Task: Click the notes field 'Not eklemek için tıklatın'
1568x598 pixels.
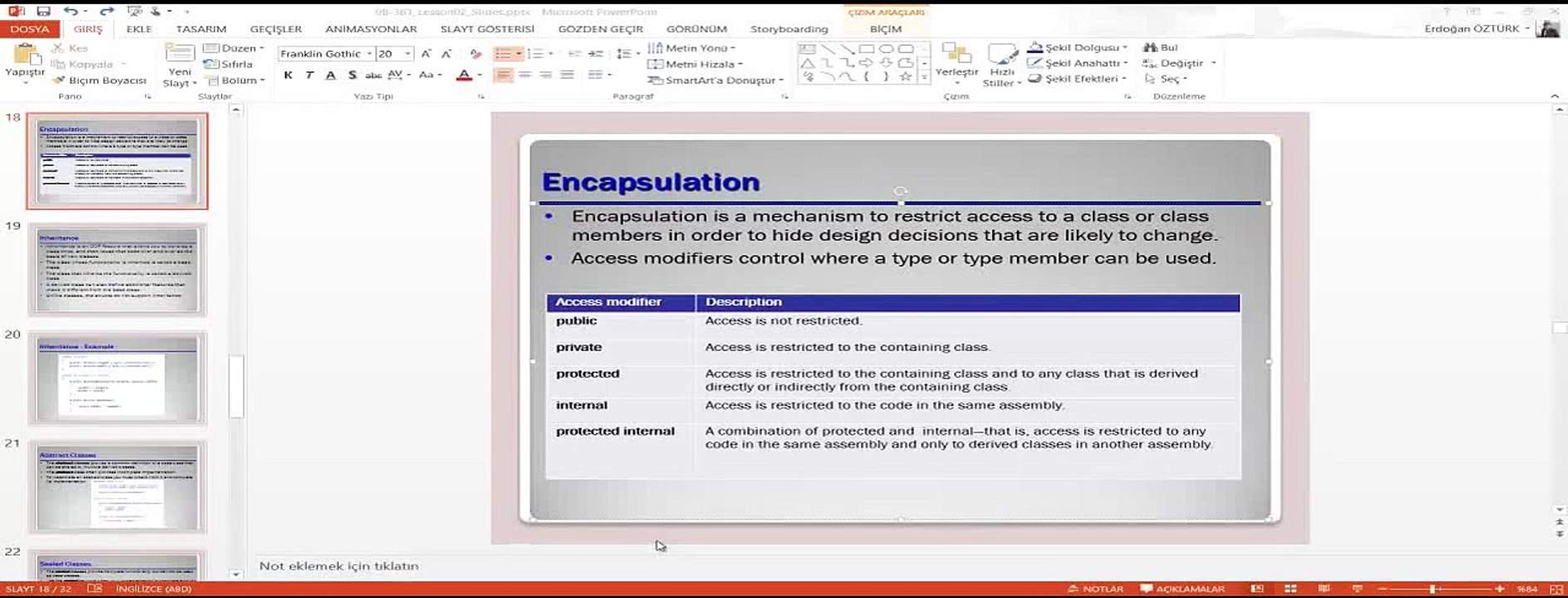Action: (x=339, y=566)
